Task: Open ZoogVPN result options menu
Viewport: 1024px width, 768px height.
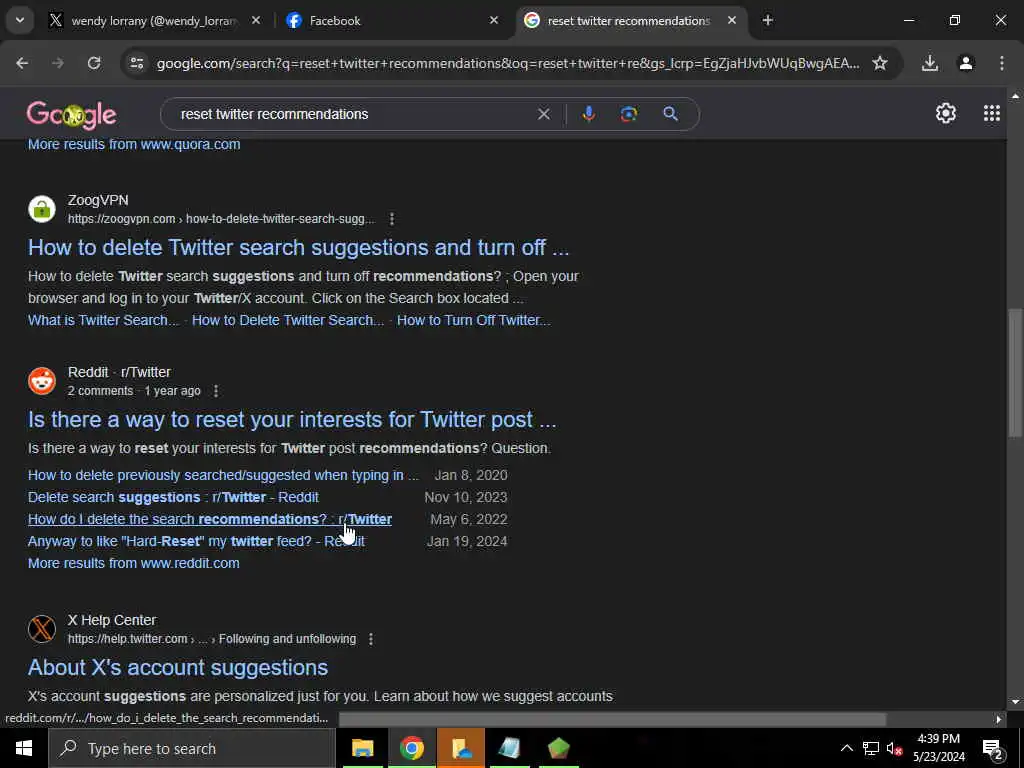Action: tap(391, 219)
